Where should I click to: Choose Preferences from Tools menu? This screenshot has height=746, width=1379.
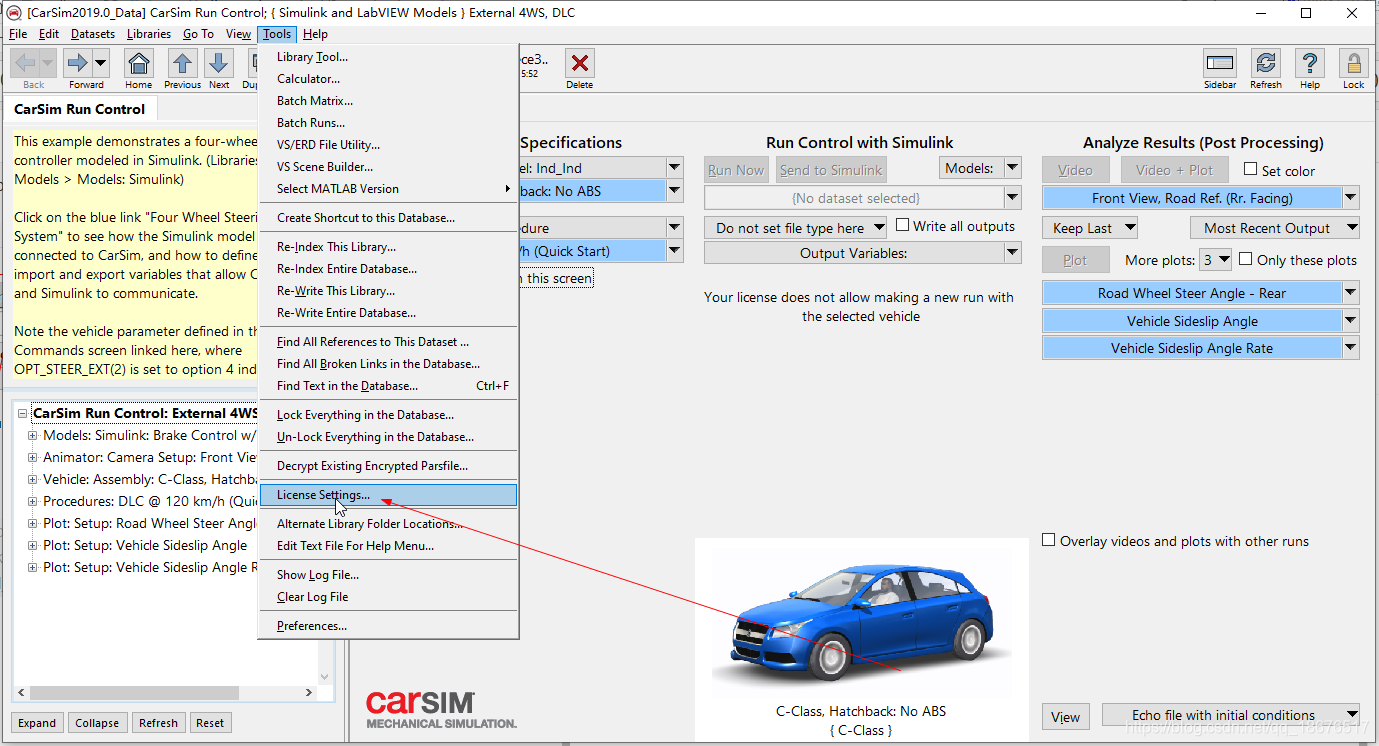[388, 626]
